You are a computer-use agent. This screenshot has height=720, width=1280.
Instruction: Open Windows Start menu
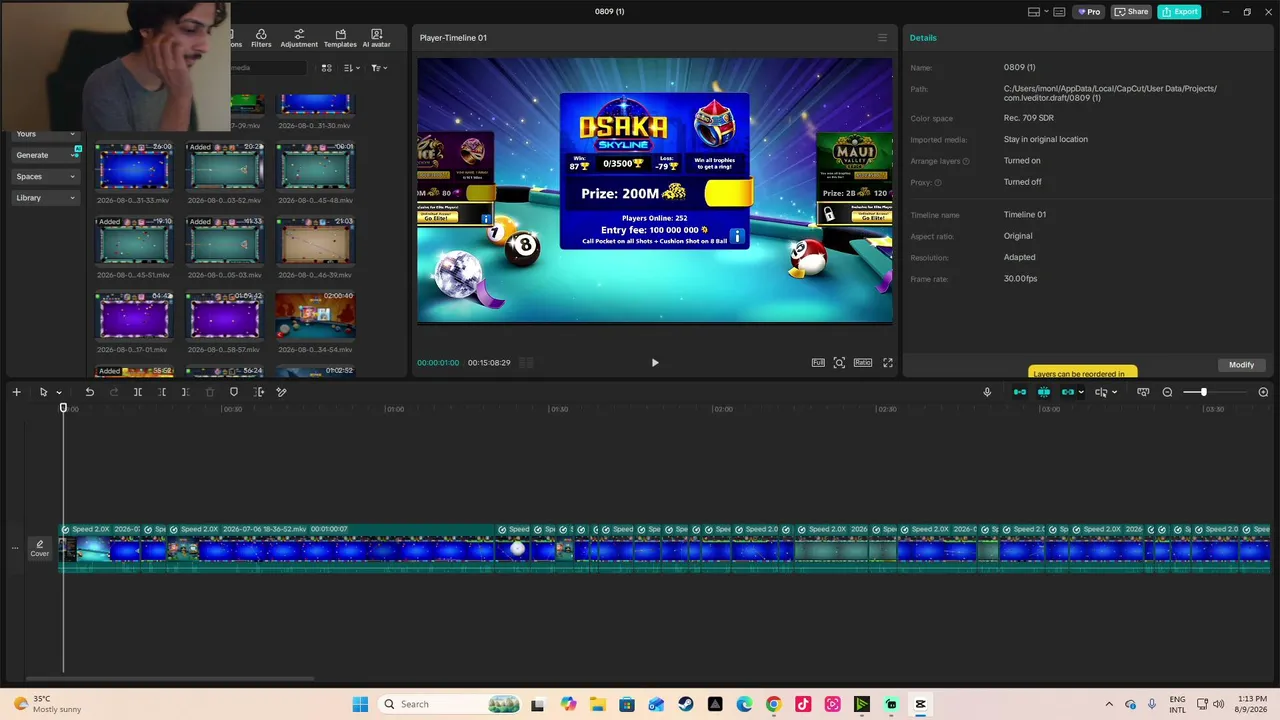click(x=360, y=704)
